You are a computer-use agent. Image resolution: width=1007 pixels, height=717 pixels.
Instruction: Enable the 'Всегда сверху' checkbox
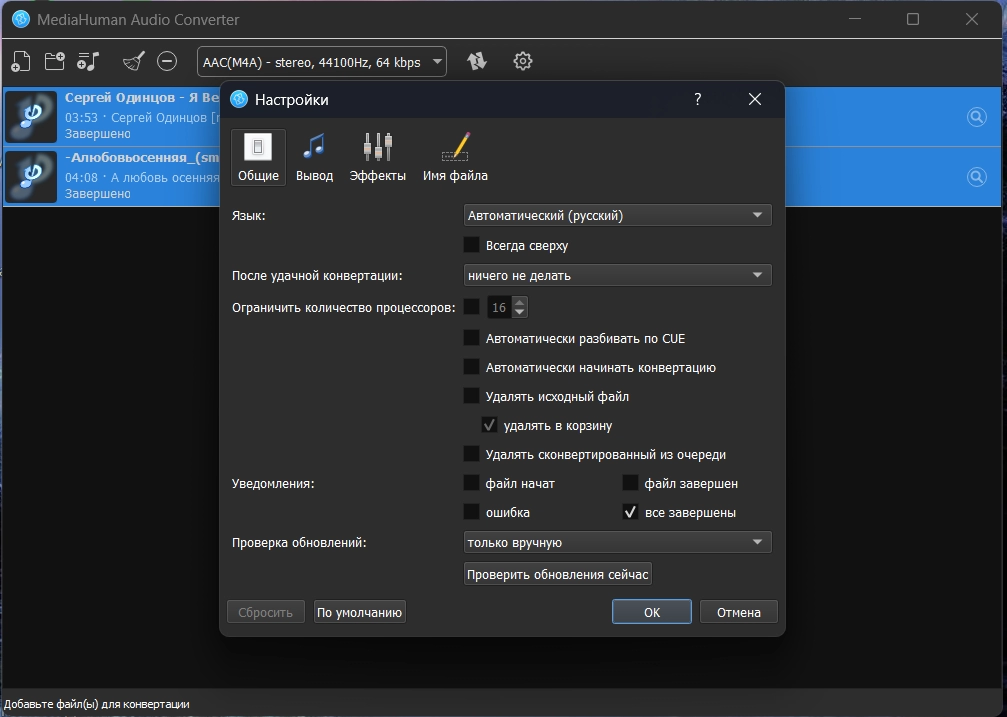coord(472,245)
